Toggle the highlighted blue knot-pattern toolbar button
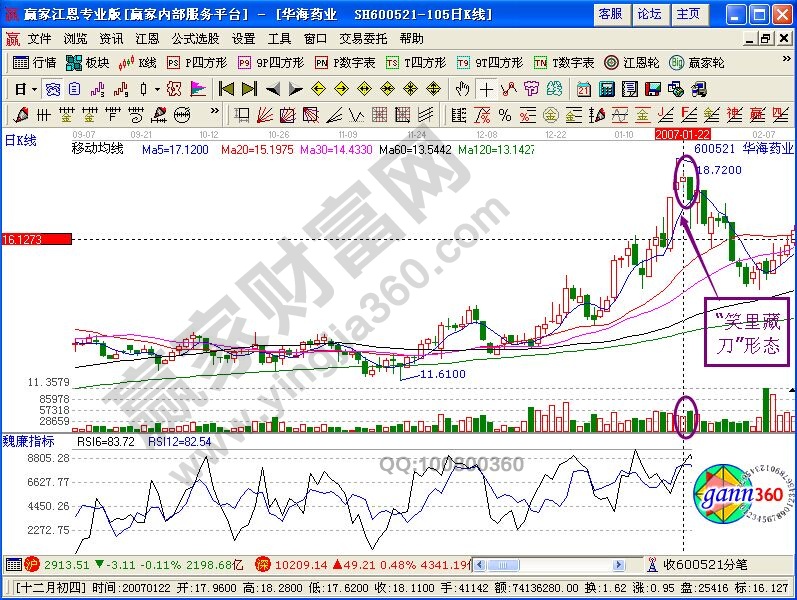Image resolution: width=797 pixels, height=600 pixels. click(53, 89)
